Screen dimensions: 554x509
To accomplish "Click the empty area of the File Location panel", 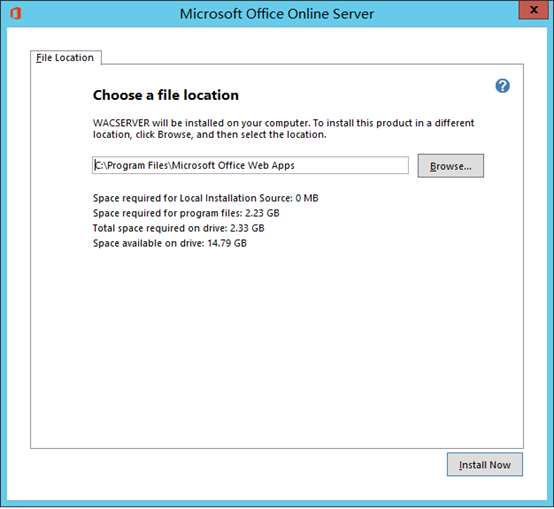I will [x=277, y=346].
